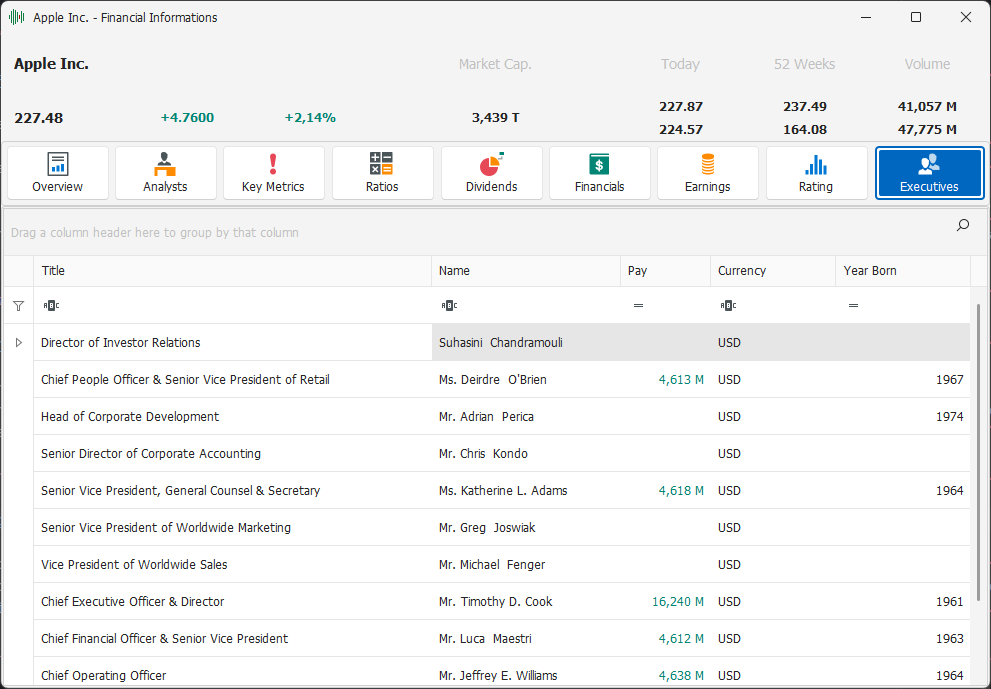Screen dimensions: 991x689
Task: Open the Rating tab
Action: tap(817, 173)
